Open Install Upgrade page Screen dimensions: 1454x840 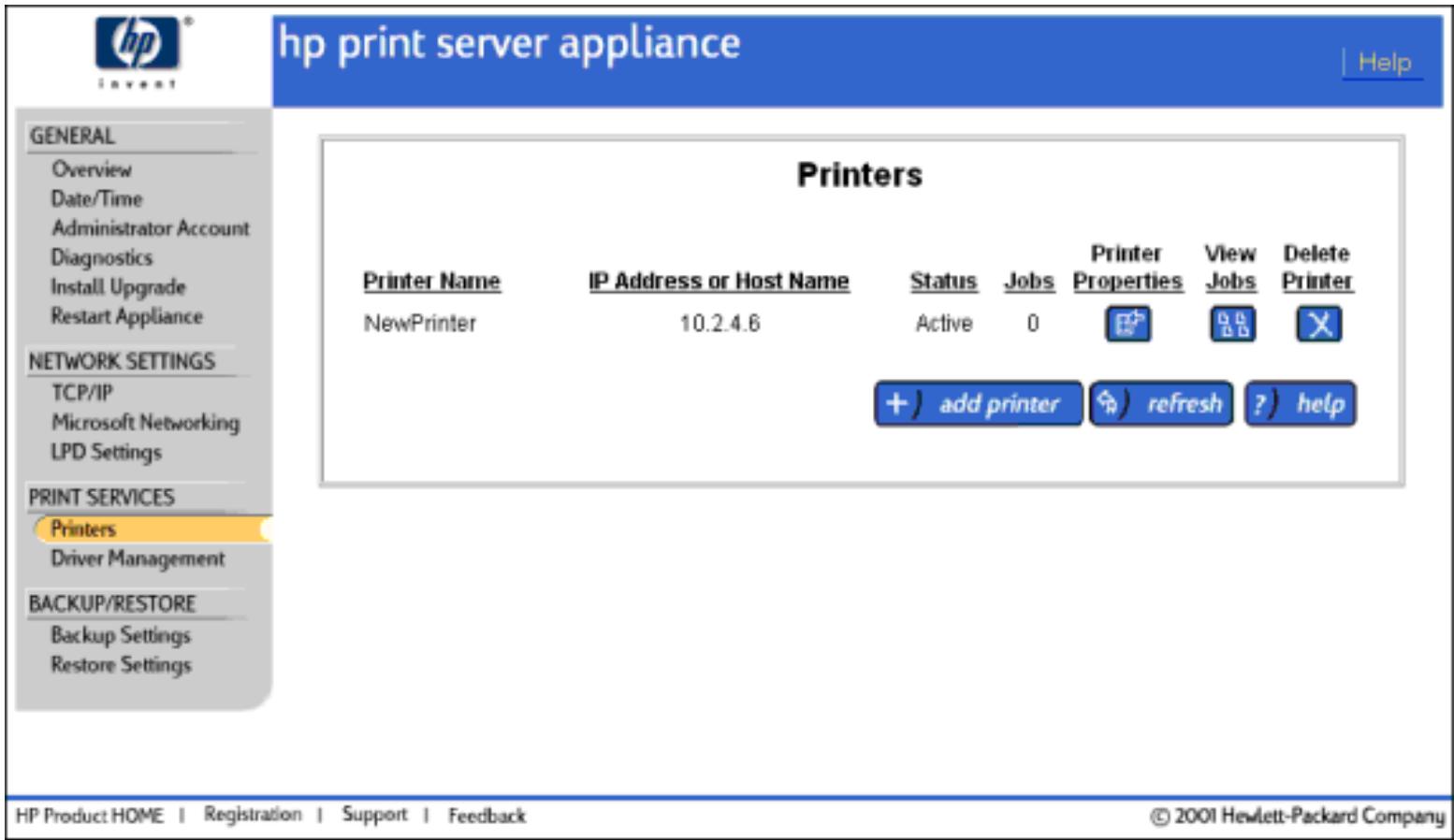[118, 287]
